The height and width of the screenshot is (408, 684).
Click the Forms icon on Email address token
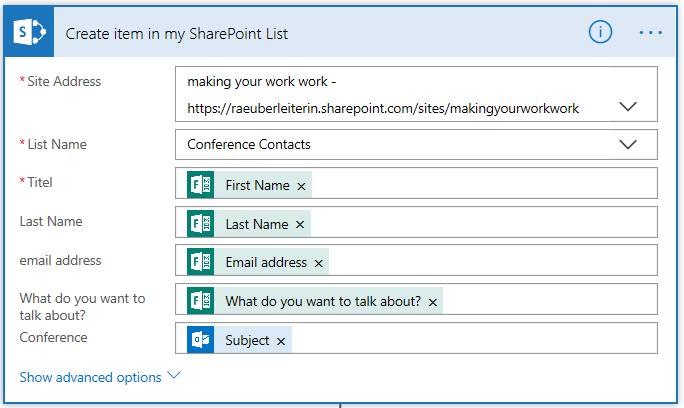tap(201, 262)
